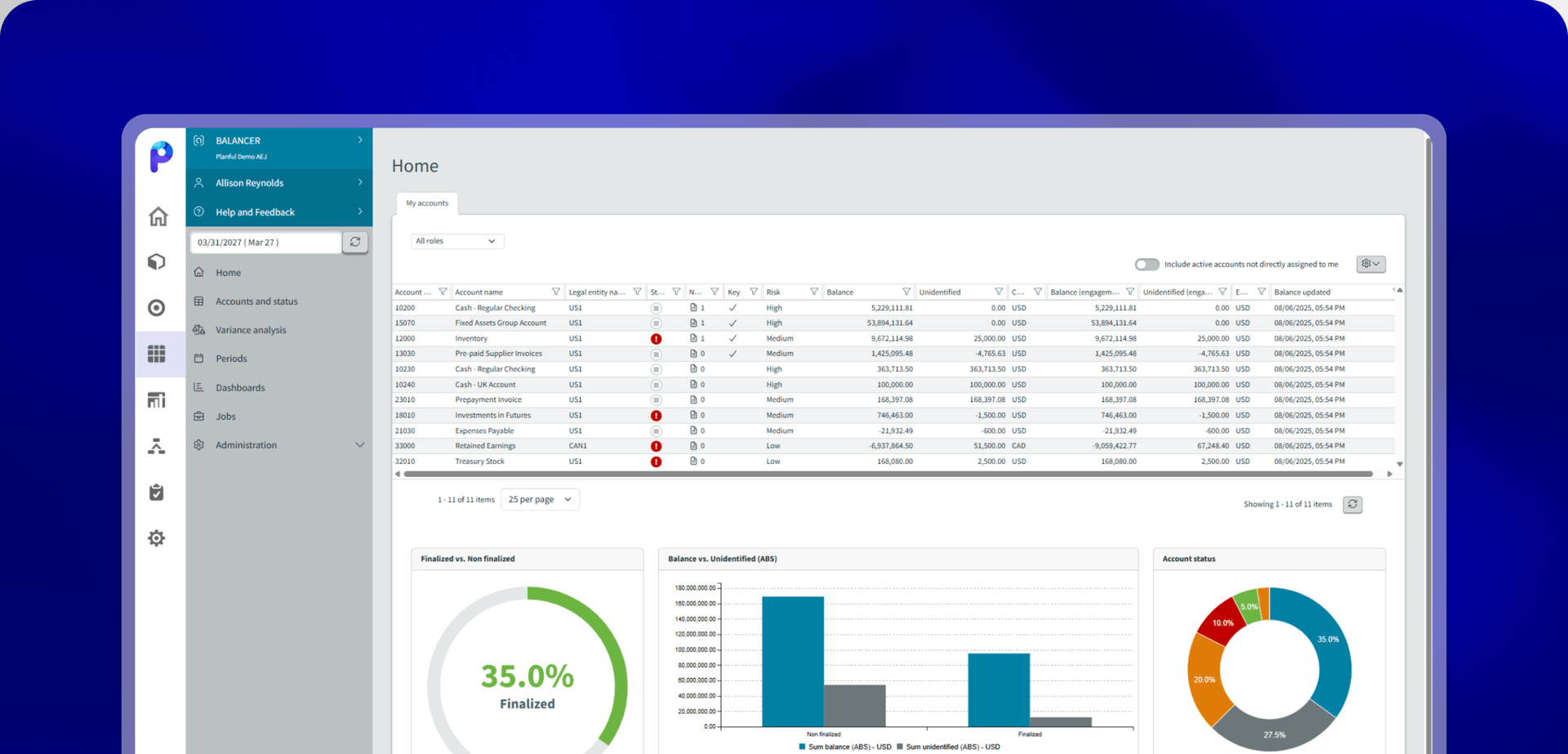This screenshot has width=1568, height=754.
Task: Click the Risk column header label
Action: (x=773, y=292)
